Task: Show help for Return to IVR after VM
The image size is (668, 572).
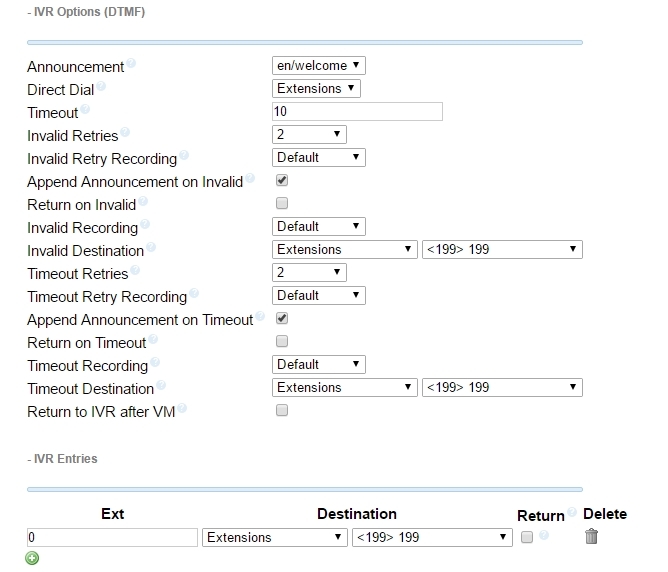Action: pyautogui.click(x=182, y=408)
